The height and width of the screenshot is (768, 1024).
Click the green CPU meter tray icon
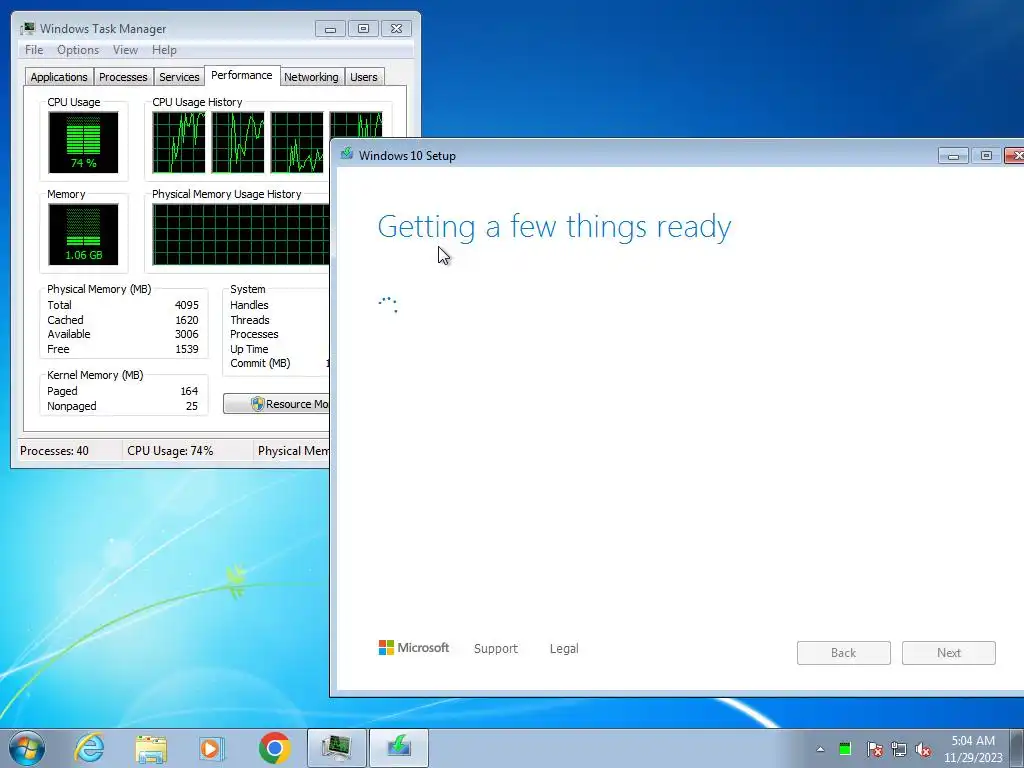click(845, 749)
